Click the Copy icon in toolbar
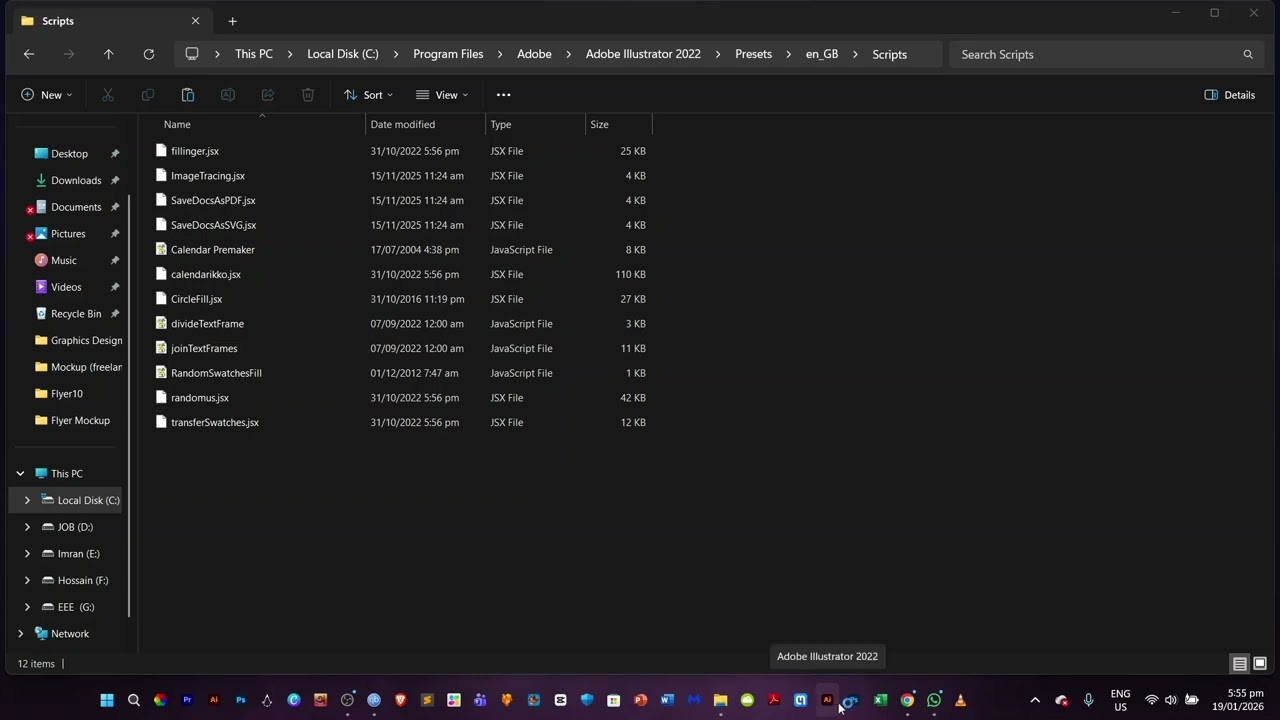The width and height of the screenshot is (1280, 720). [x=148, y=95]
